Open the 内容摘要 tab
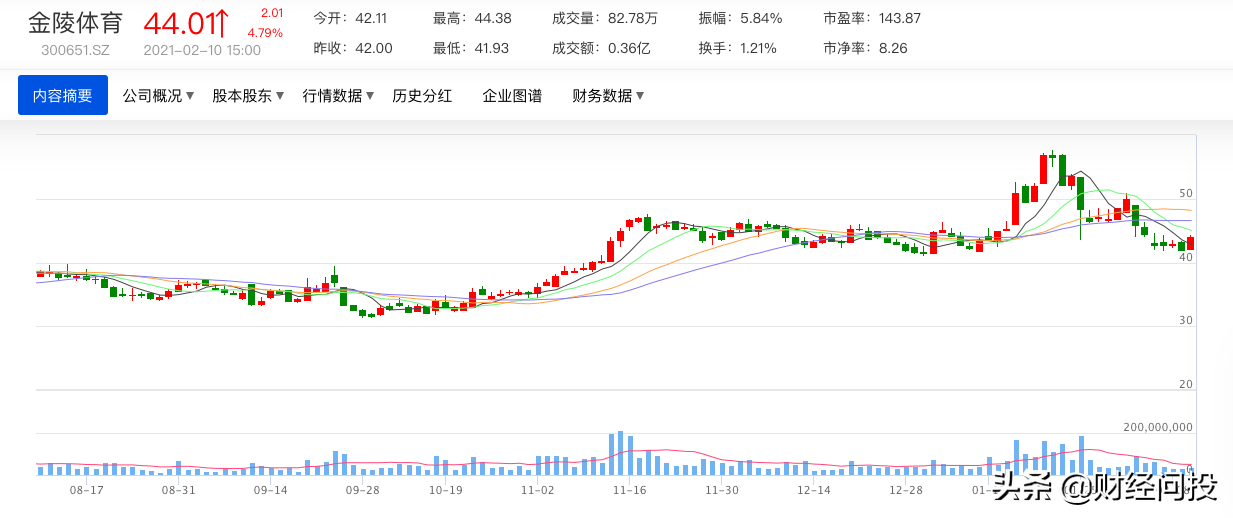 (63, 95)
